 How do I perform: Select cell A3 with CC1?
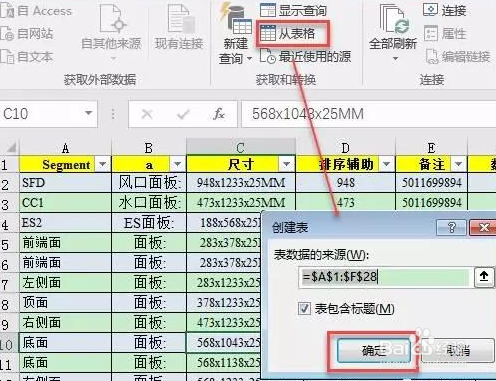[65, 203]
